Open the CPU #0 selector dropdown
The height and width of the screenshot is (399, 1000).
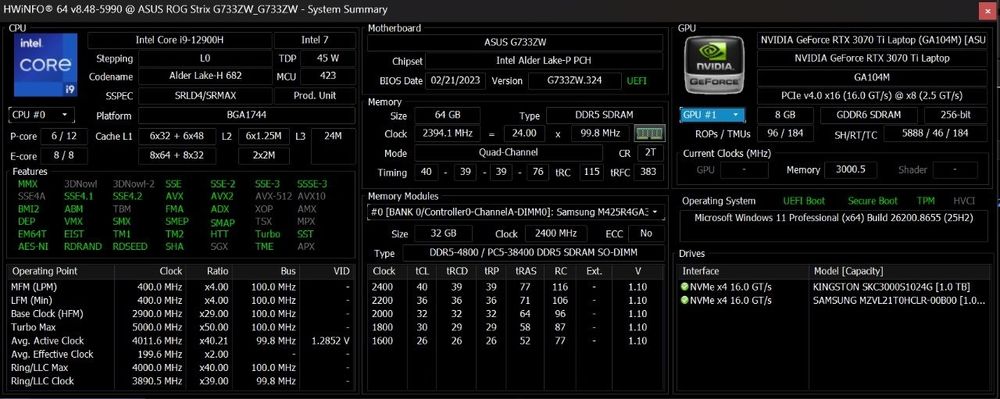click(41, 115)
